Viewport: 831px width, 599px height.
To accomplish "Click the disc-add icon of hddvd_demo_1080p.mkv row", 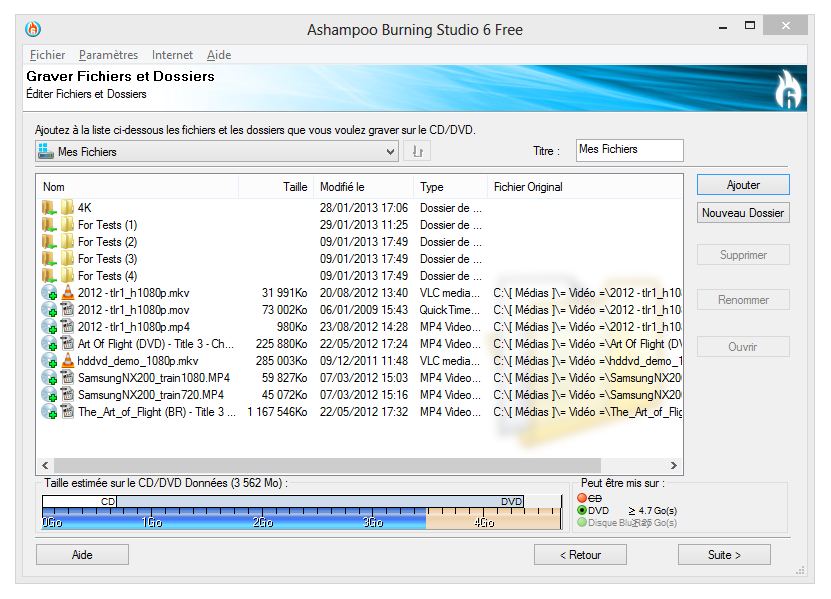I will click(x=49, y=361).
